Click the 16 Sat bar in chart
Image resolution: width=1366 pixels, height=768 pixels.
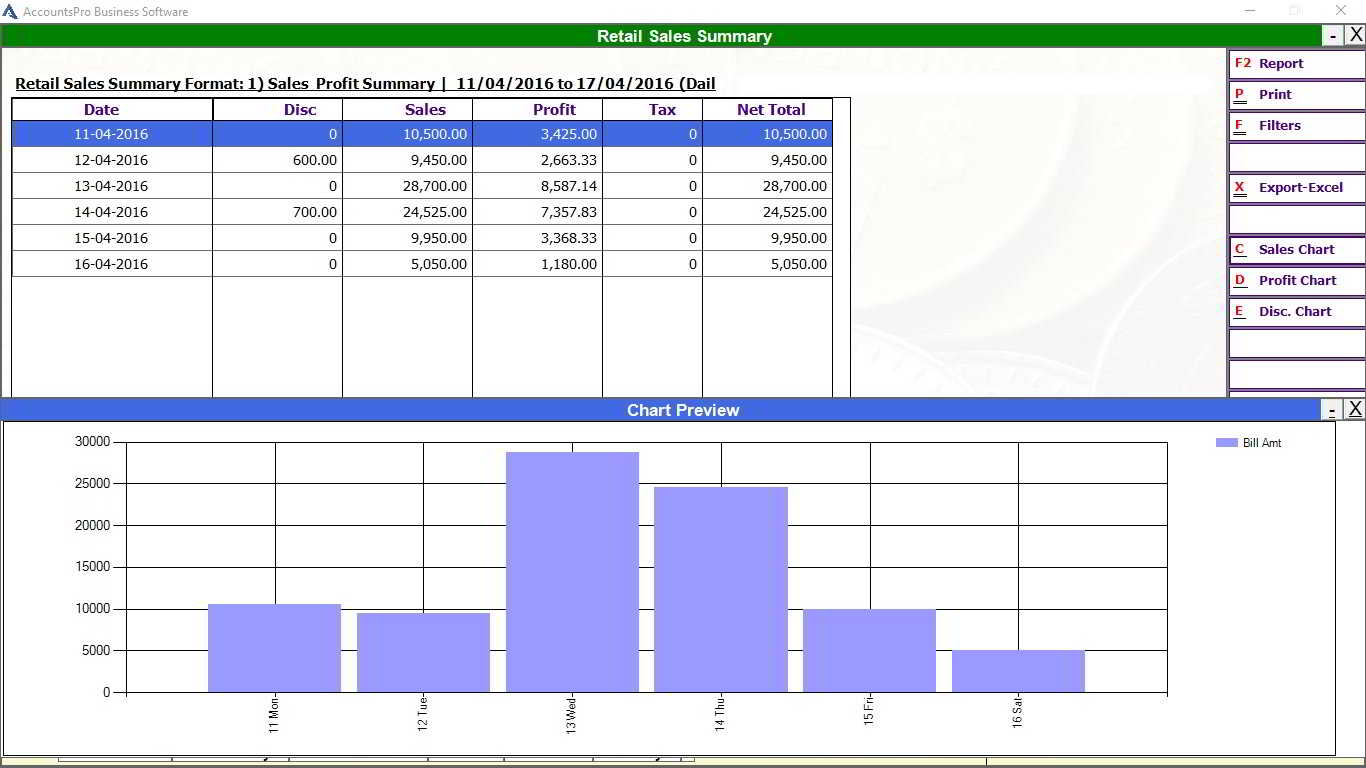tap(1018, 671)
